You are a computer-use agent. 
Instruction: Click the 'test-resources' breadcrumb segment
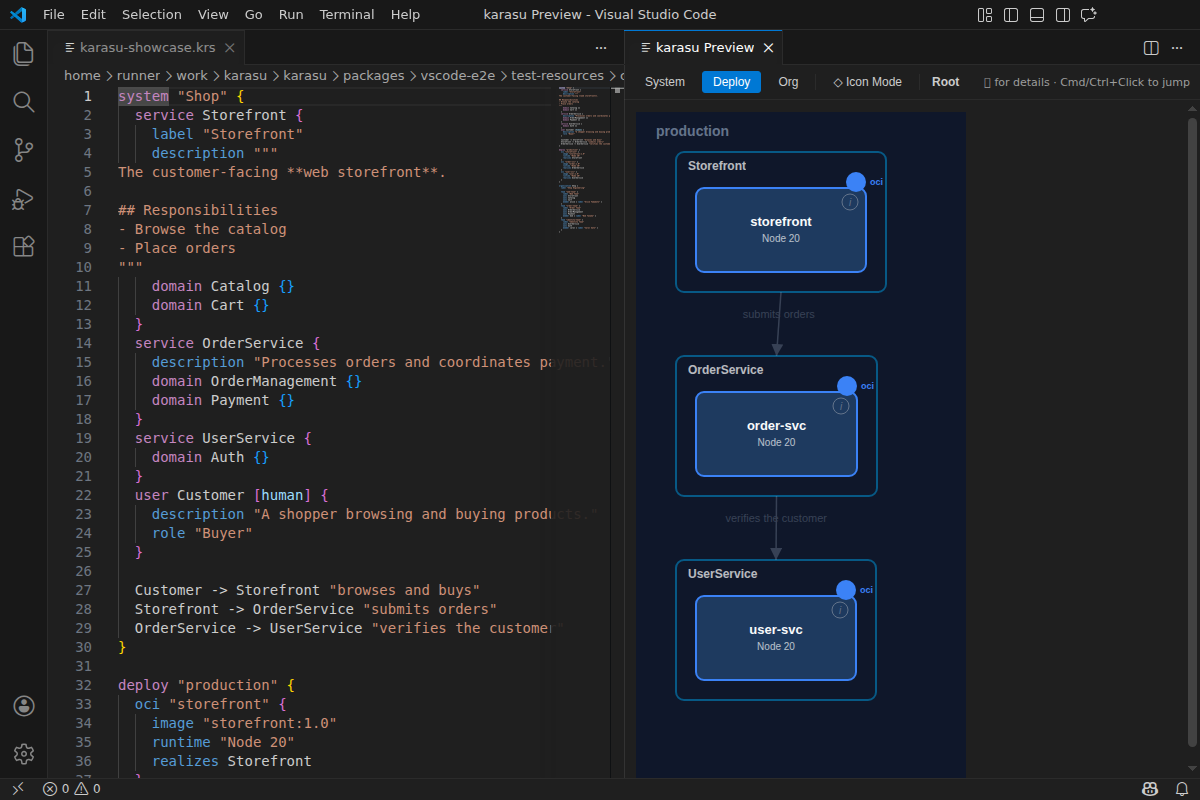click(x=557, y=75)
